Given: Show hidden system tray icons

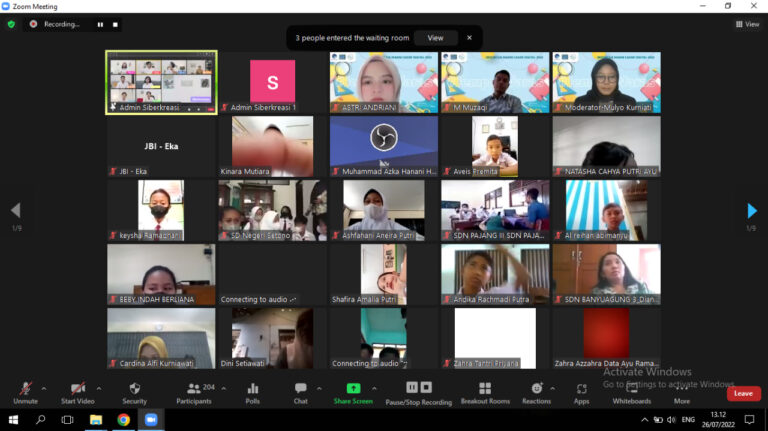Looking at the screenshot, I should click(645, 420).
